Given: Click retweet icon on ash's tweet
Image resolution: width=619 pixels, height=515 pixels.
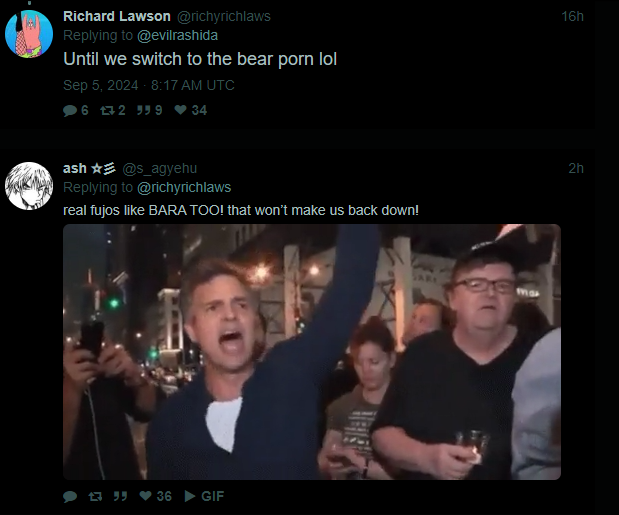Looking at the screenshot, I should (95, 496).
